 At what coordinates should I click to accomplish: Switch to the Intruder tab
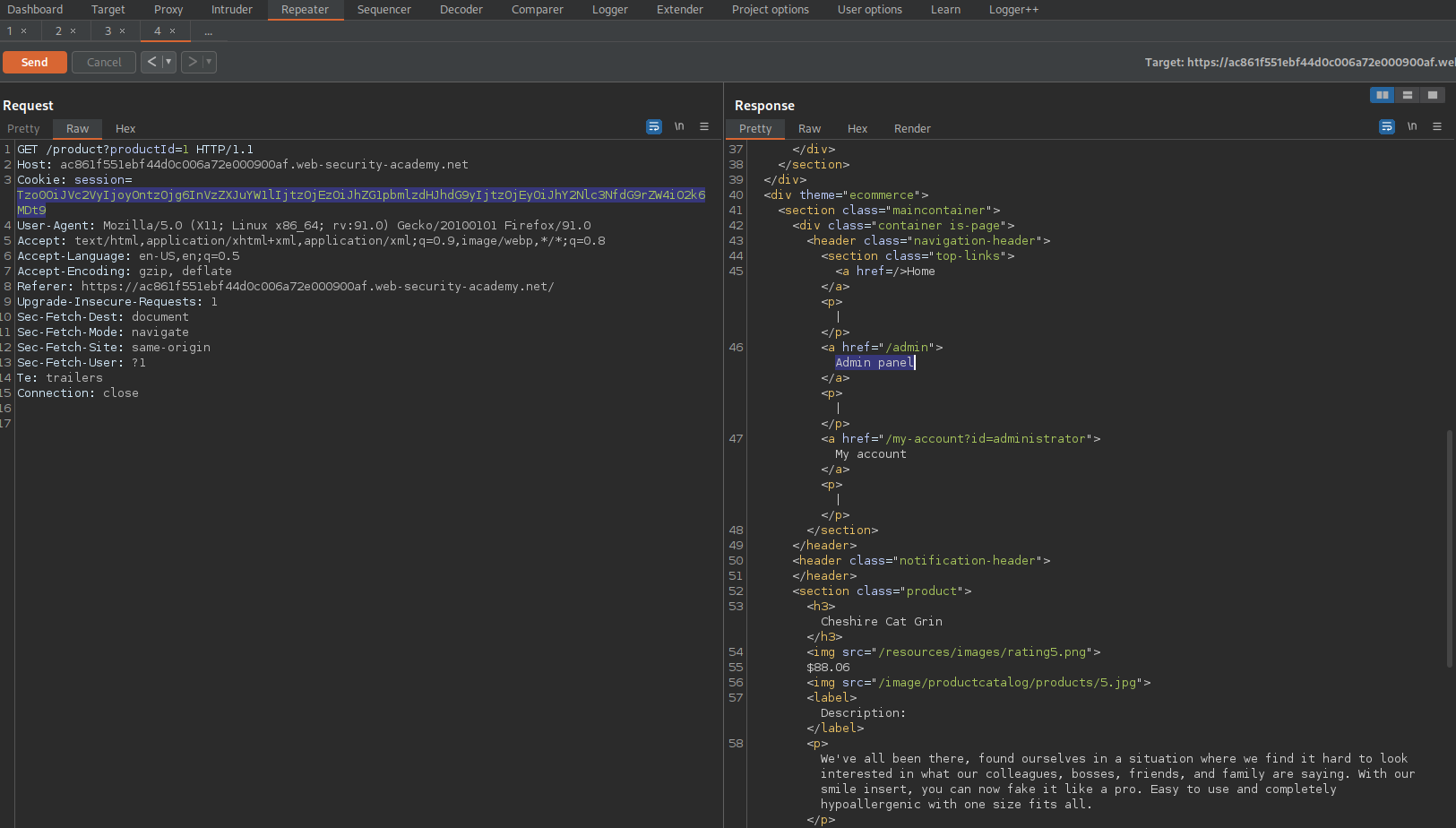click(x=232, y=10)
